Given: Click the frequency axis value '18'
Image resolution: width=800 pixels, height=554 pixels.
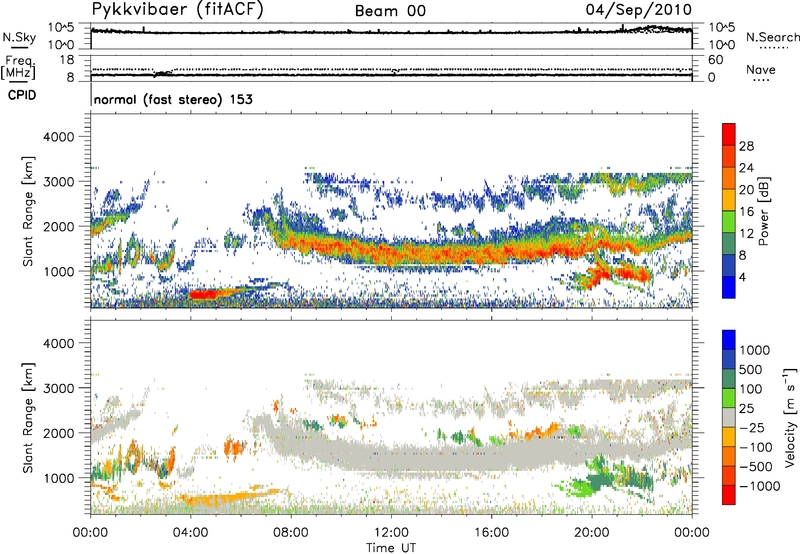Looking at the screenshot, I should (67, 60).
